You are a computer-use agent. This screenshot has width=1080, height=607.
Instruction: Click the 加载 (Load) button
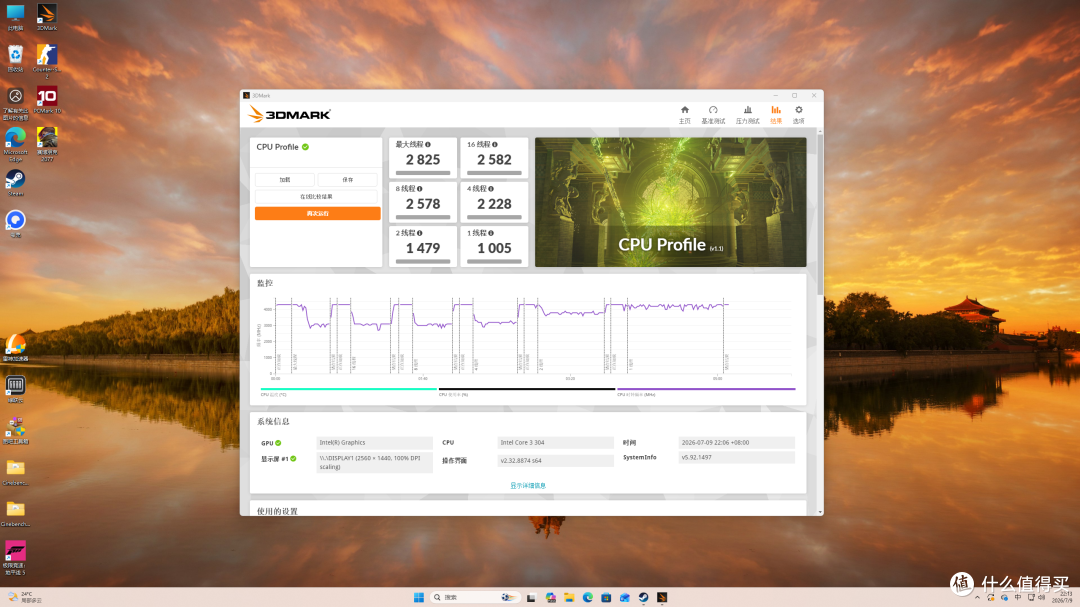click(284, 180)
